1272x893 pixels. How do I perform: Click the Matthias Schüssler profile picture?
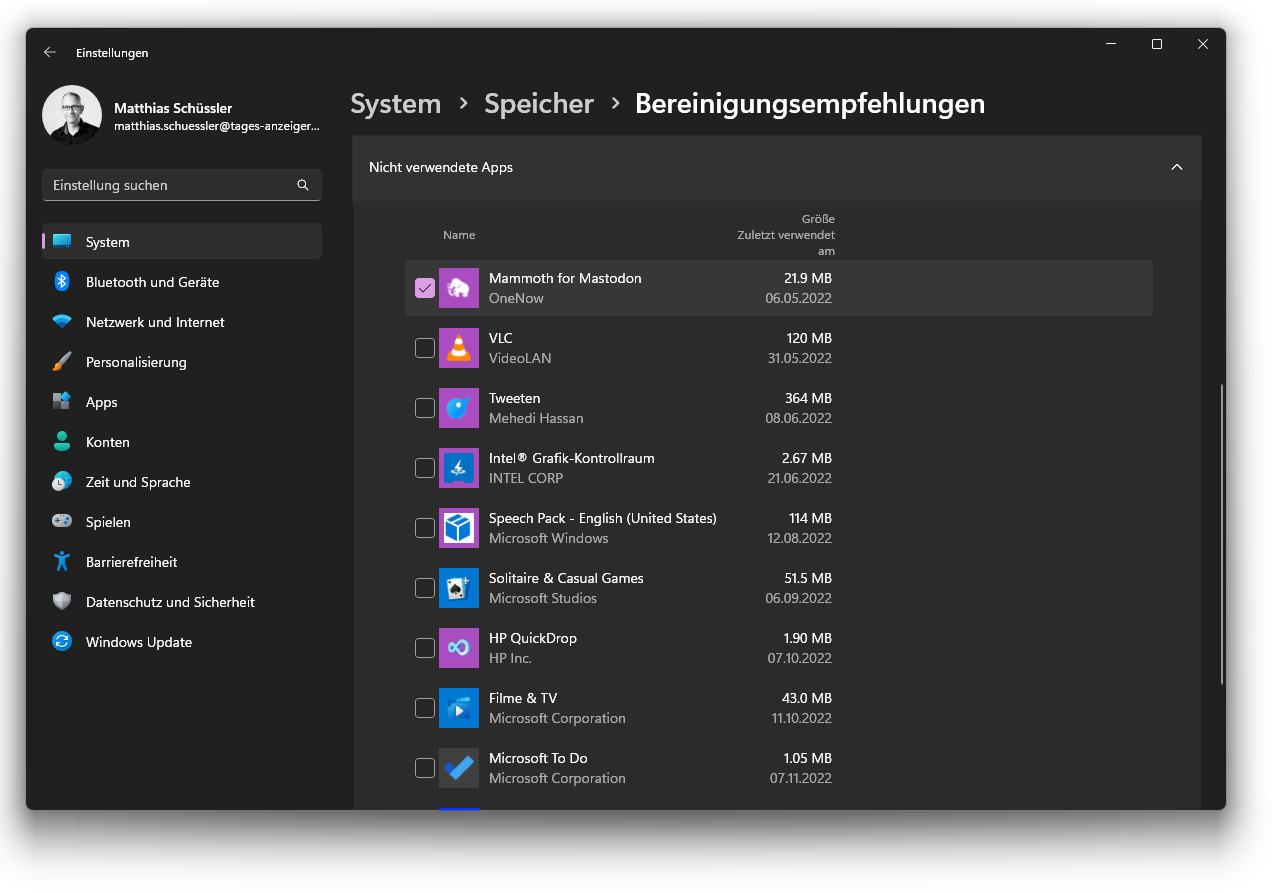coord(72,115)
